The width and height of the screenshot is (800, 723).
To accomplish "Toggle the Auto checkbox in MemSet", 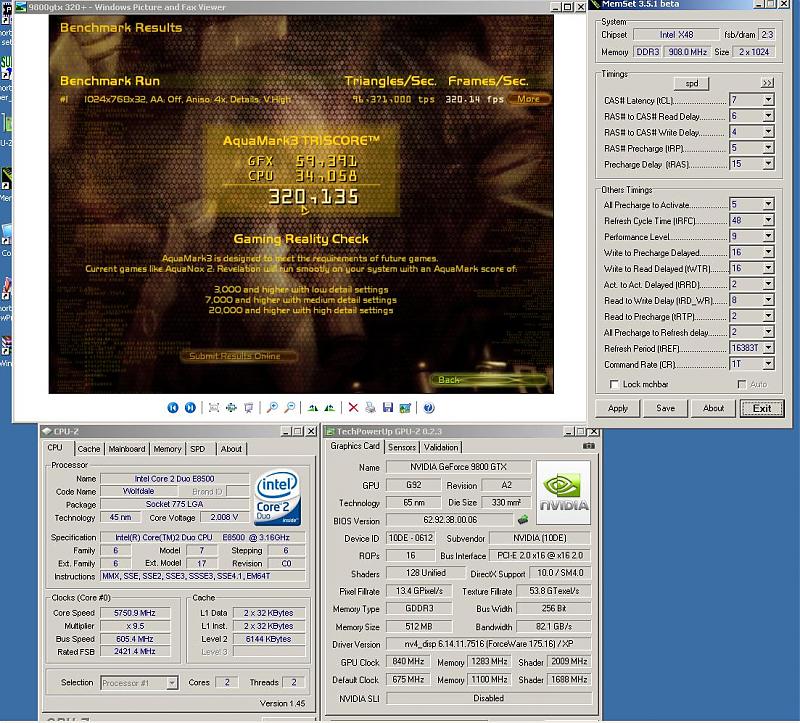I will coord(741,384).
